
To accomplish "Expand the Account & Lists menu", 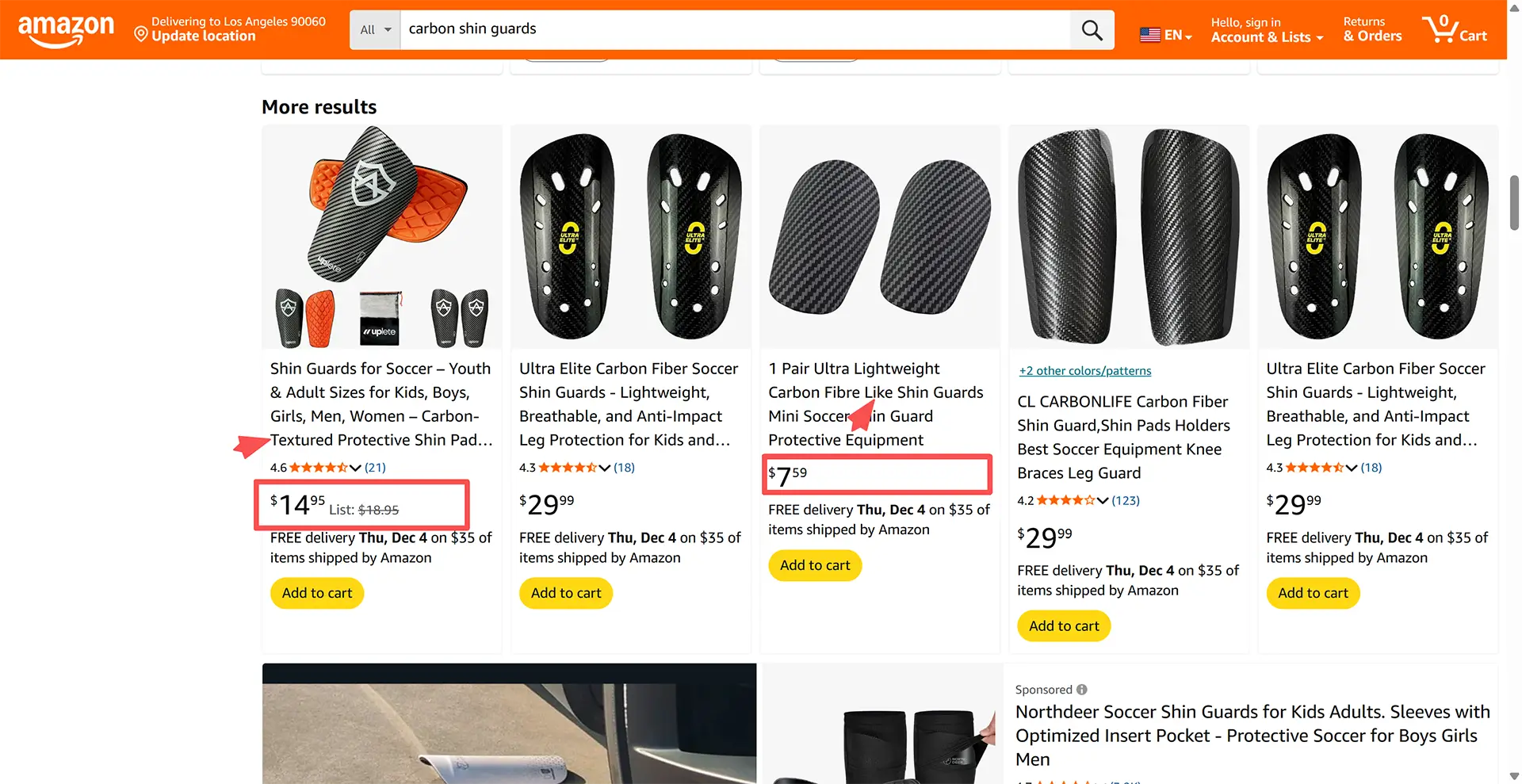I will click(1266, 37).
